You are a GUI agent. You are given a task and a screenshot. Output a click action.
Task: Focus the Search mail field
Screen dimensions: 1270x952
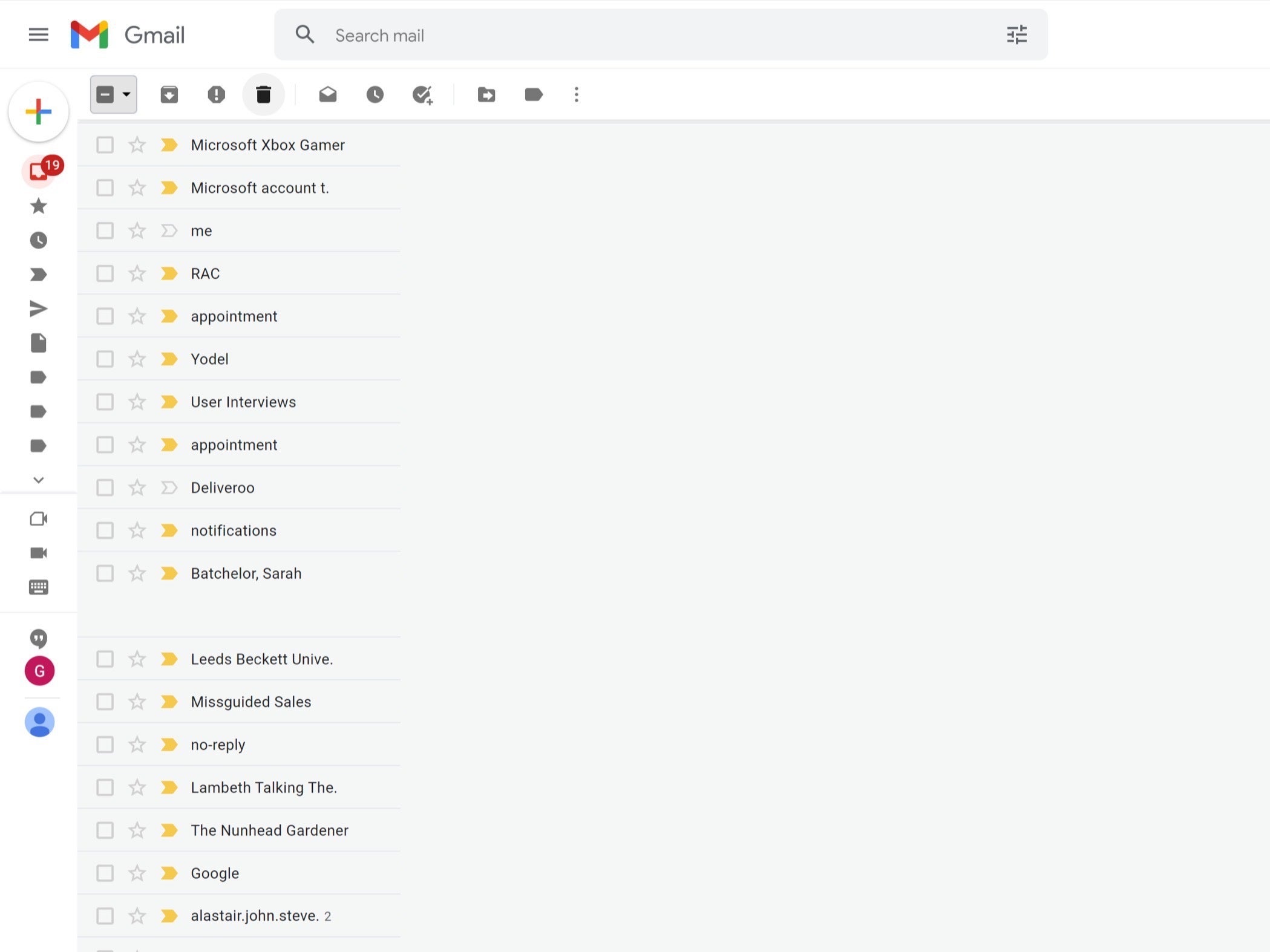coord(661,35)
